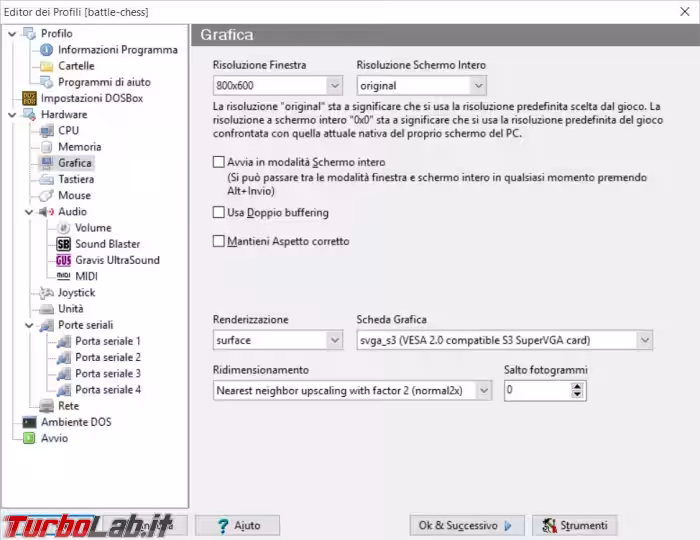The width and height of the screenshot is (700, 540).
Task: Click the Memoria icon
Action: [46, 147]
